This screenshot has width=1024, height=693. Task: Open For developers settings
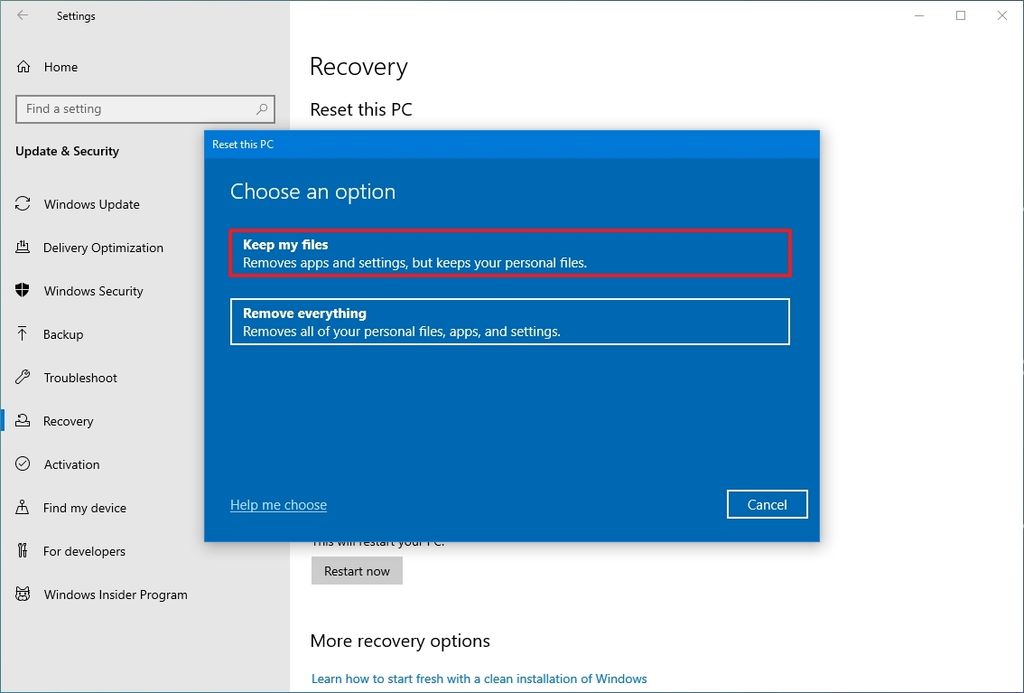(84, 551)
